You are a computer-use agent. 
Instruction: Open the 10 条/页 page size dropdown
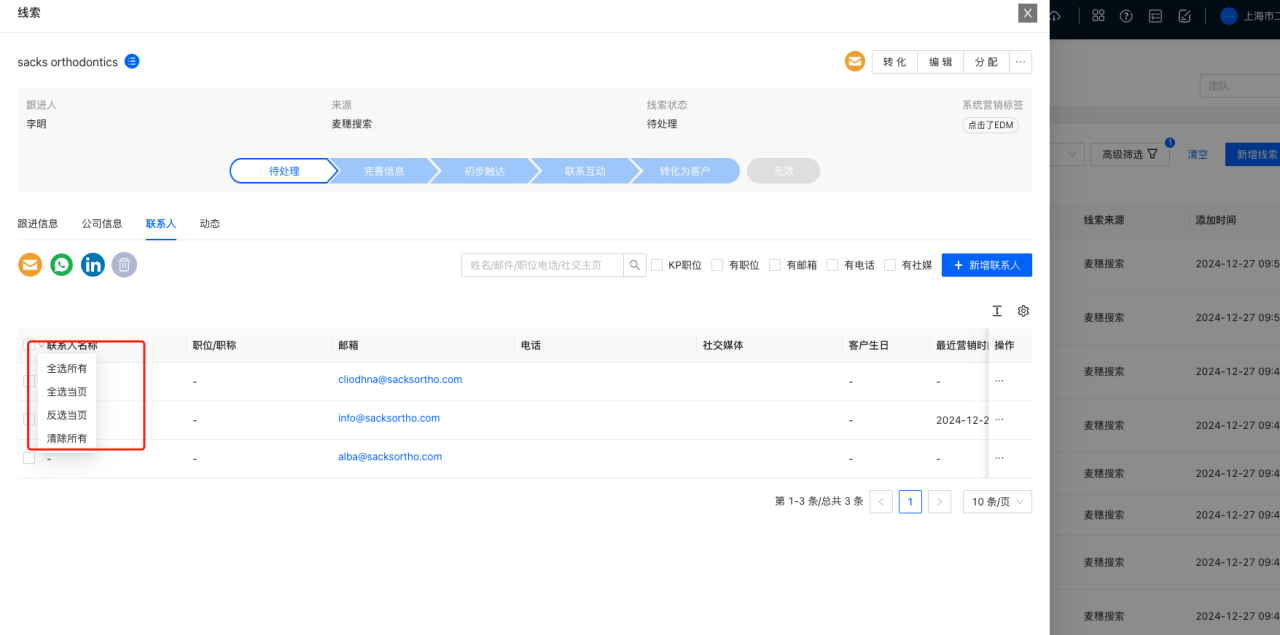click(x=997, y=502)
